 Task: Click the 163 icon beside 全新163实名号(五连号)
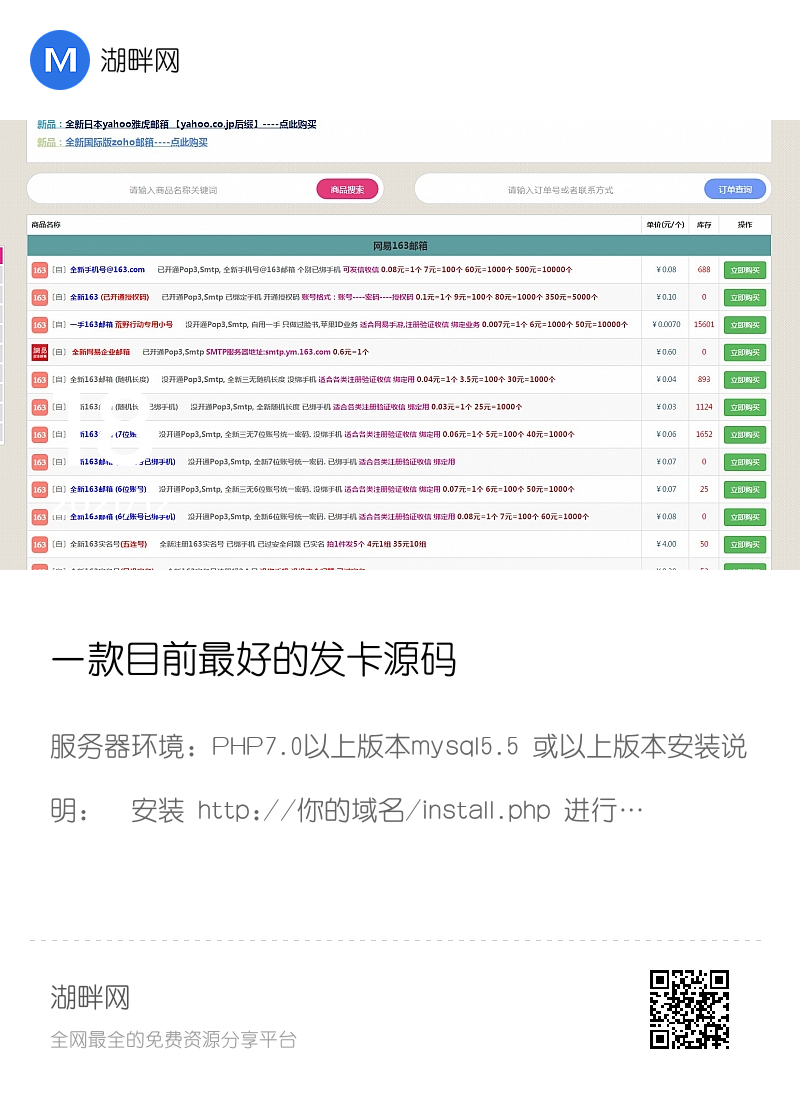(x=39, y=544)
